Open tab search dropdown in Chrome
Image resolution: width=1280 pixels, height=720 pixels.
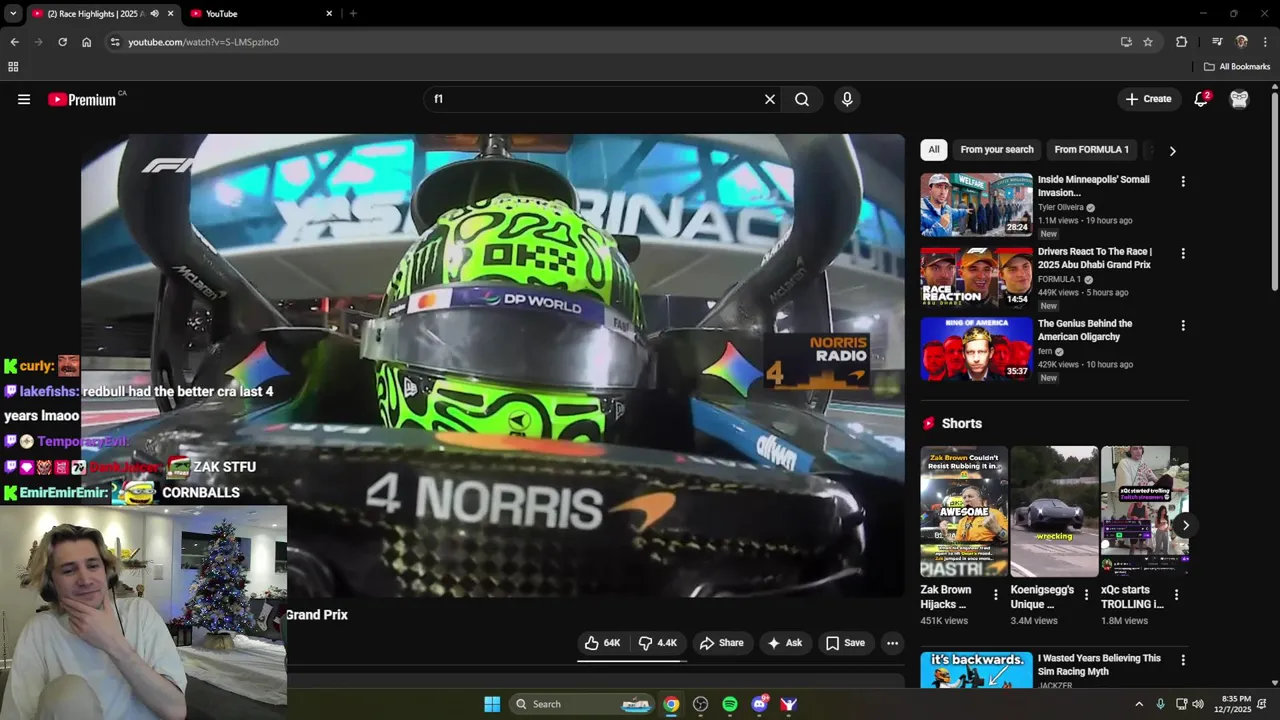coord(12,14)
